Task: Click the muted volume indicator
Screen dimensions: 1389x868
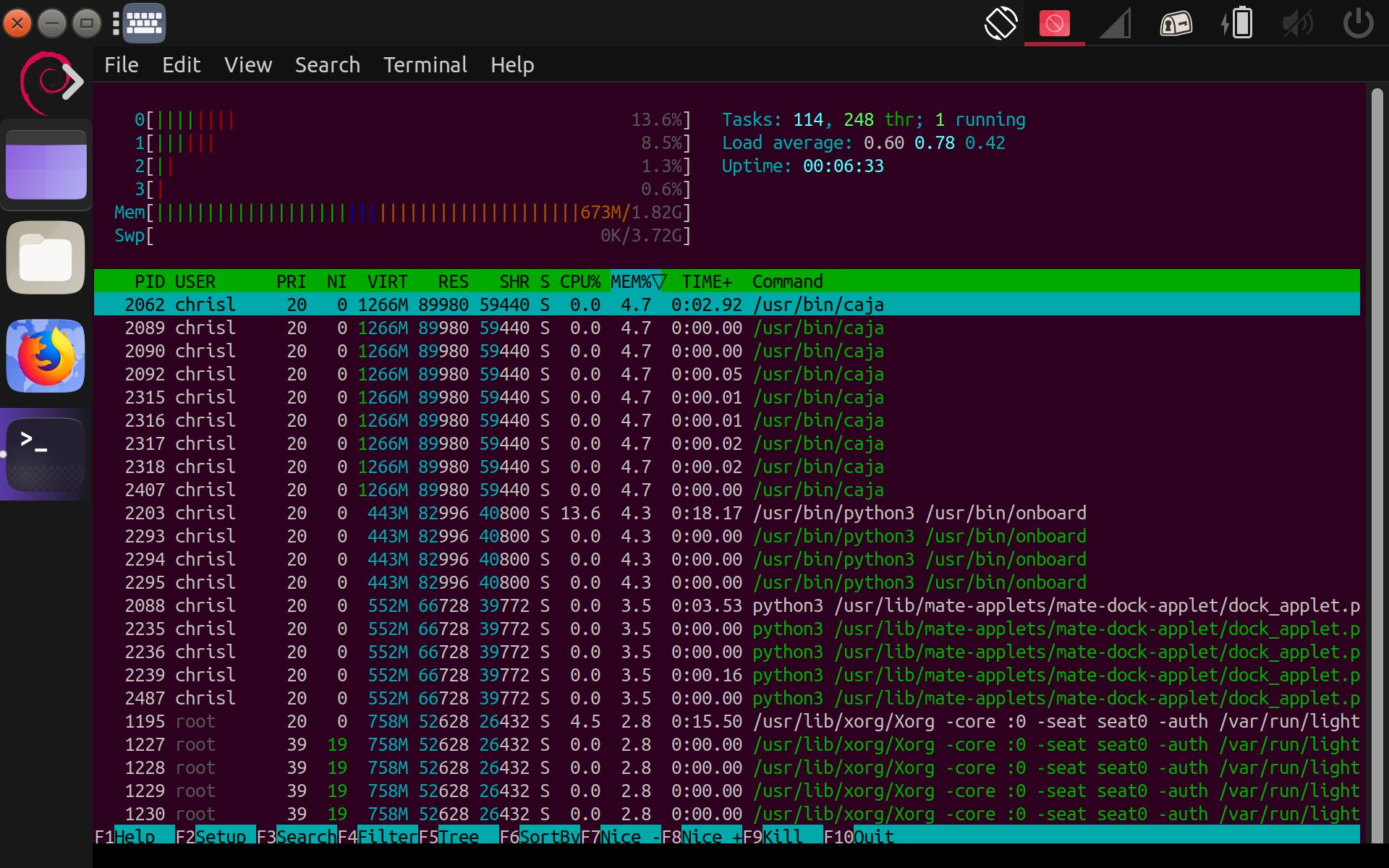Action: (1297, 23)
